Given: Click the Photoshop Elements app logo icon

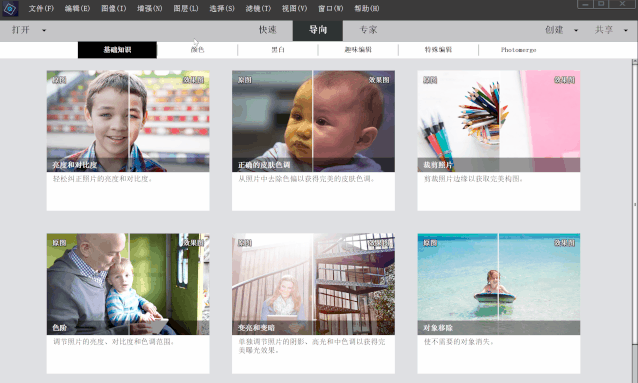Looking at the screenshot, I should 10,9.
